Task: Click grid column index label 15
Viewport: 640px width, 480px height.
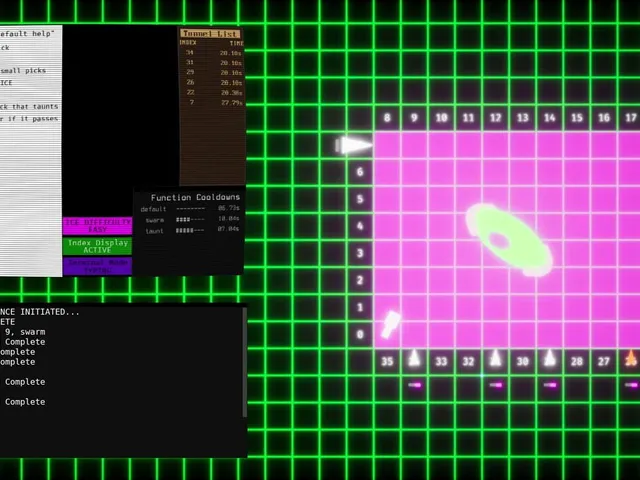Action: [x=577, y=118]
